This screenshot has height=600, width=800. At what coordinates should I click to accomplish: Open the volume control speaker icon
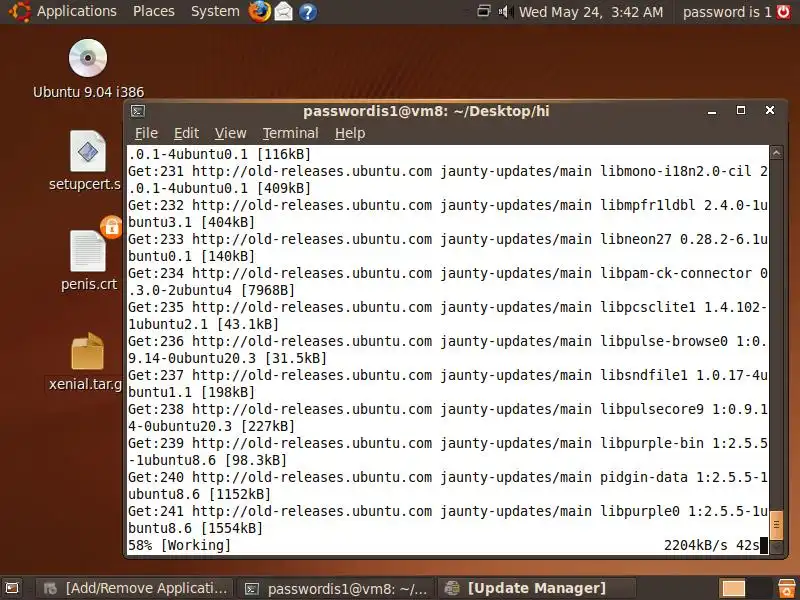click(506, 11)
